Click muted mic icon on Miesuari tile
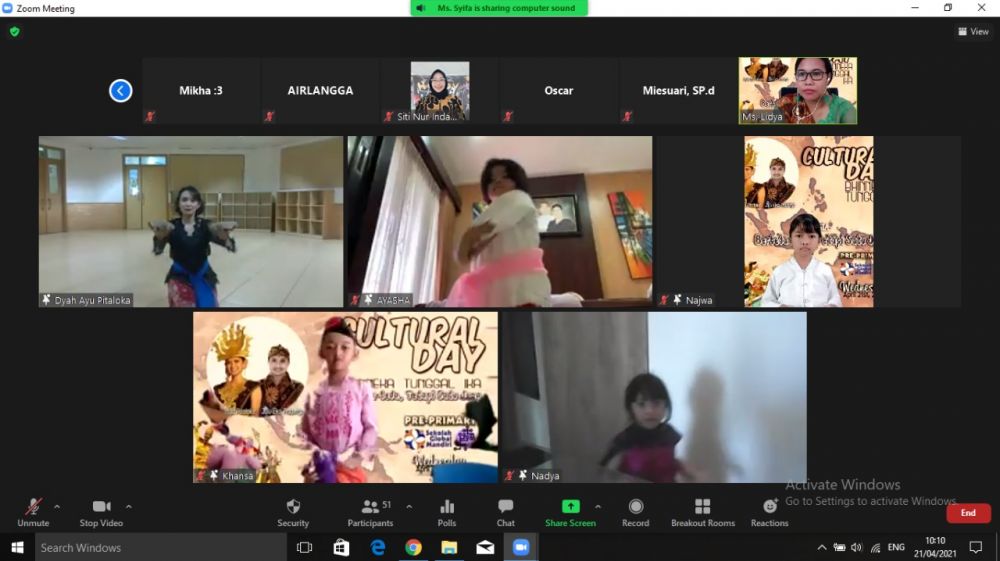The height and width of the screenshot is (561, 1000). (x=627, y=116)
